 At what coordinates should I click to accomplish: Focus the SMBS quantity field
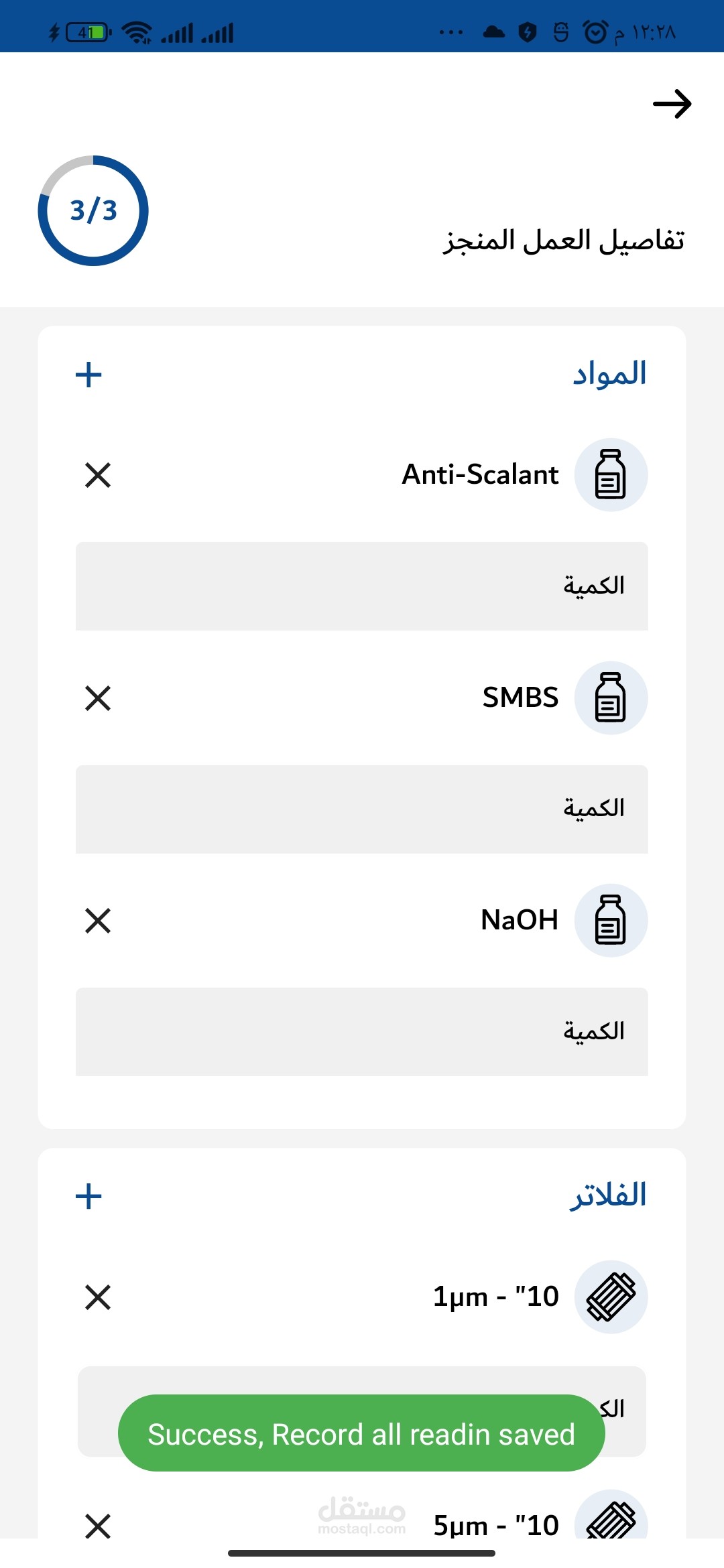tap(362, 809)
